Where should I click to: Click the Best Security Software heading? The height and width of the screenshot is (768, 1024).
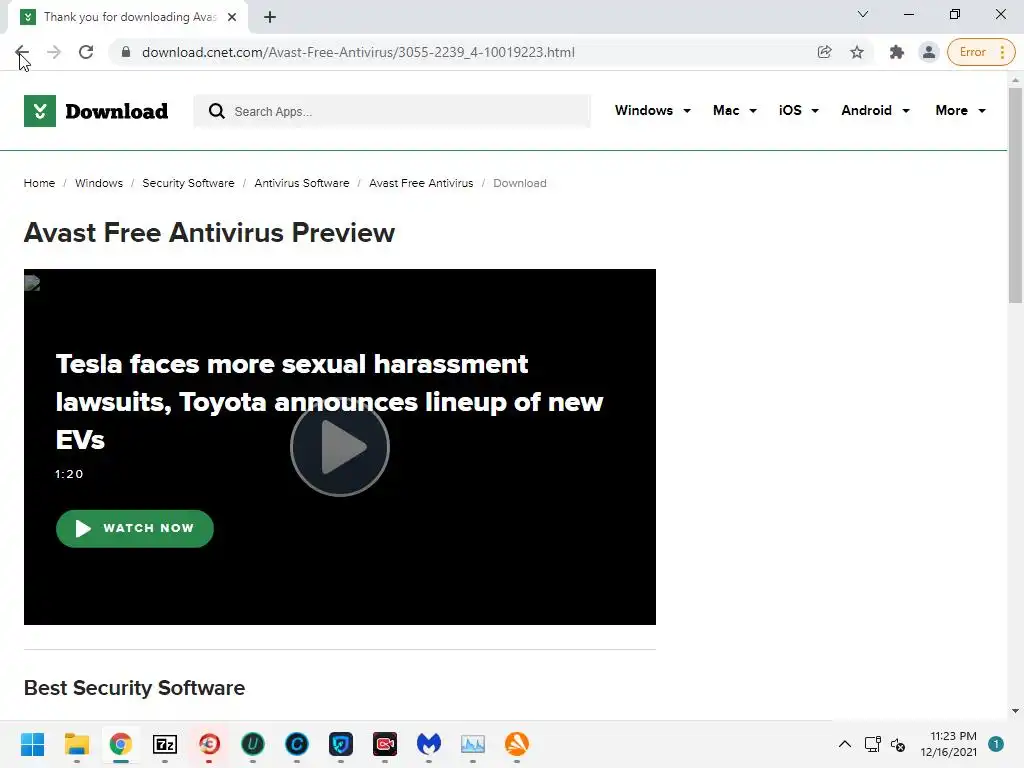pyautogui.click(x=135, y=688)
